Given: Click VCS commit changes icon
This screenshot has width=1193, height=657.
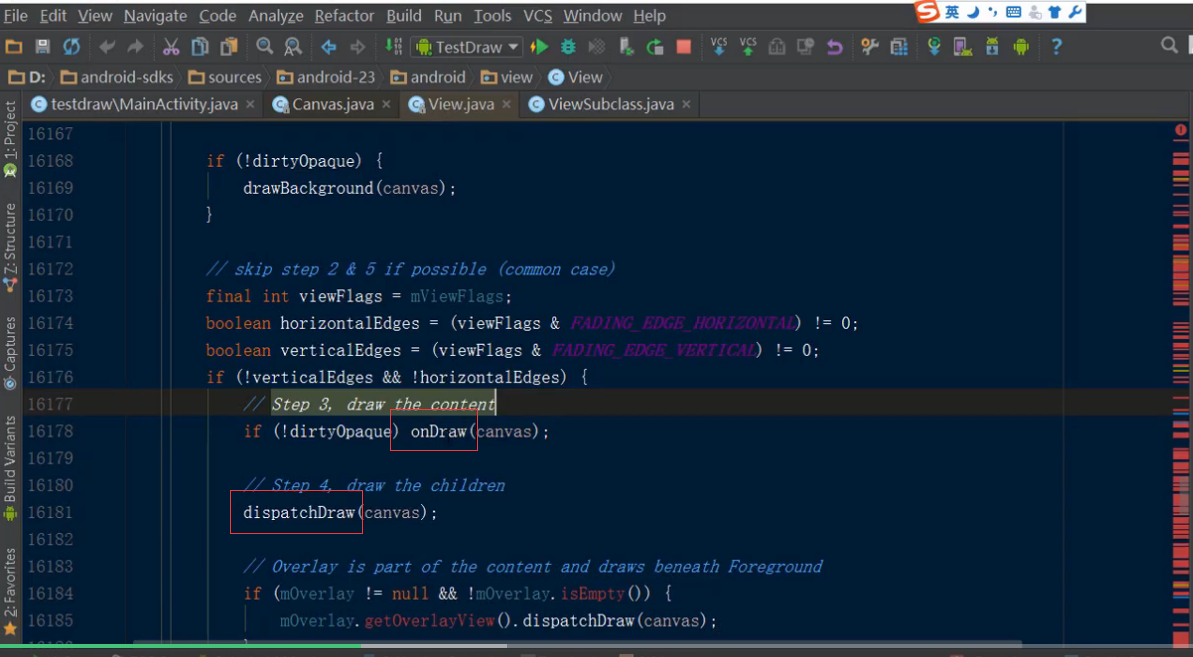Looking at the screenshot, I should point(748,46).
